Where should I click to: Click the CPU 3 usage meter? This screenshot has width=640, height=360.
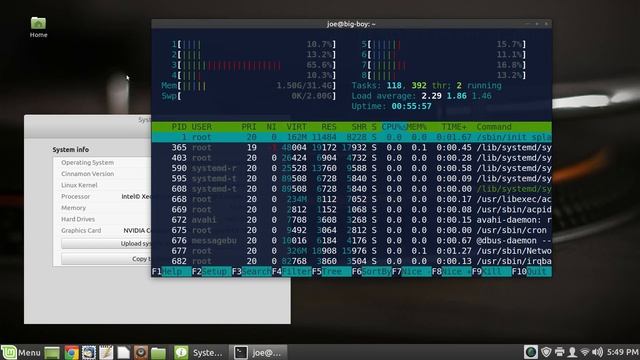click(x=254, y=65)
